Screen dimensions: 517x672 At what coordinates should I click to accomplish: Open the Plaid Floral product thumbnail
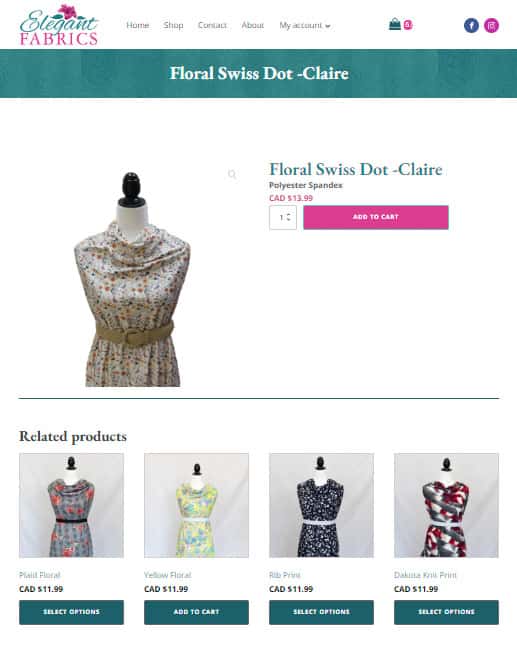click(x=71, y=505)
